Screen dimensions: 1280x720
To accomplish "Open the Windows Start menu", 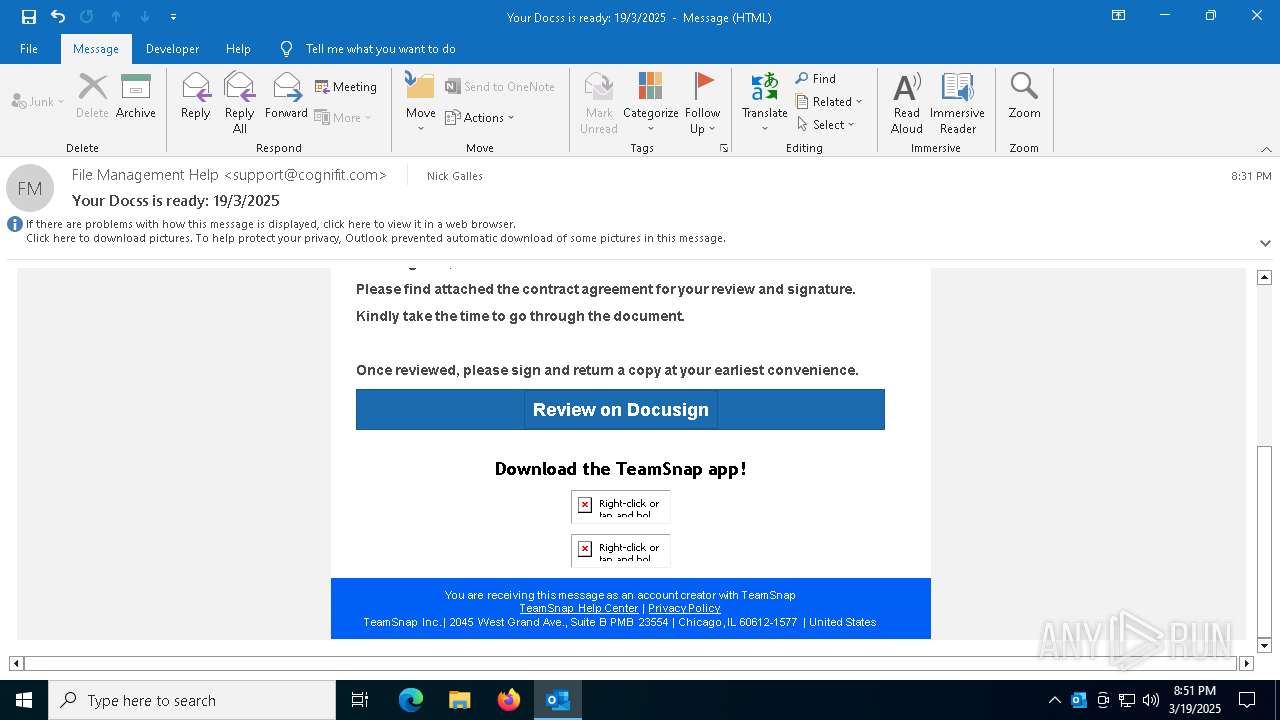I will tap(24, 700).
